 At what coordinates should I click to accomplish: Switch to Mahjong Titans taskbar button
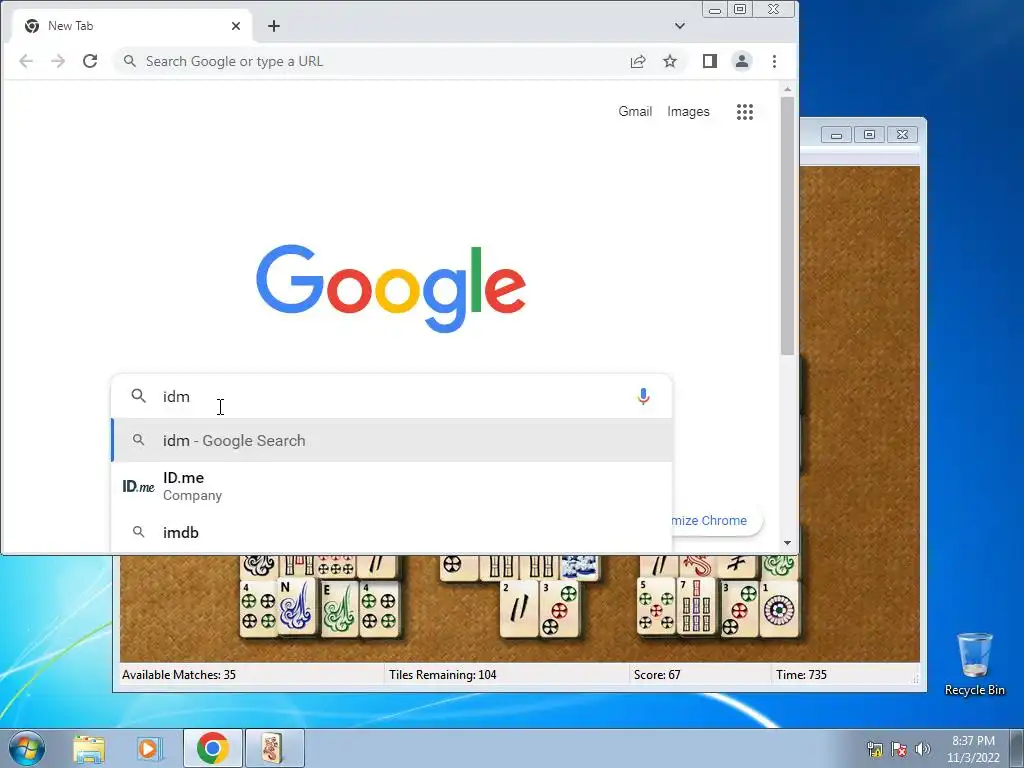coord(274,748)
